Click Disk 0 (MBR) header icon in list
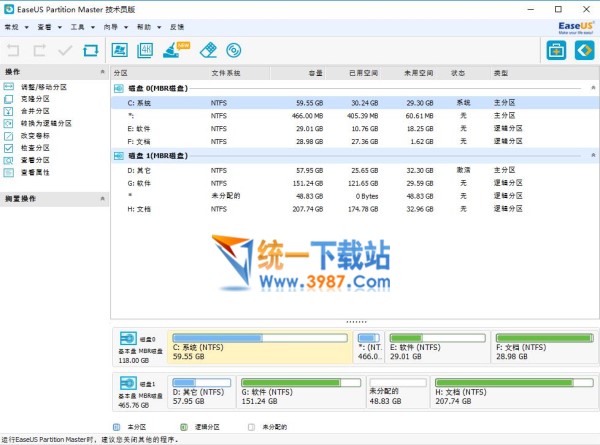This screenshot has height=445, width=600. (x=119, y=89)
